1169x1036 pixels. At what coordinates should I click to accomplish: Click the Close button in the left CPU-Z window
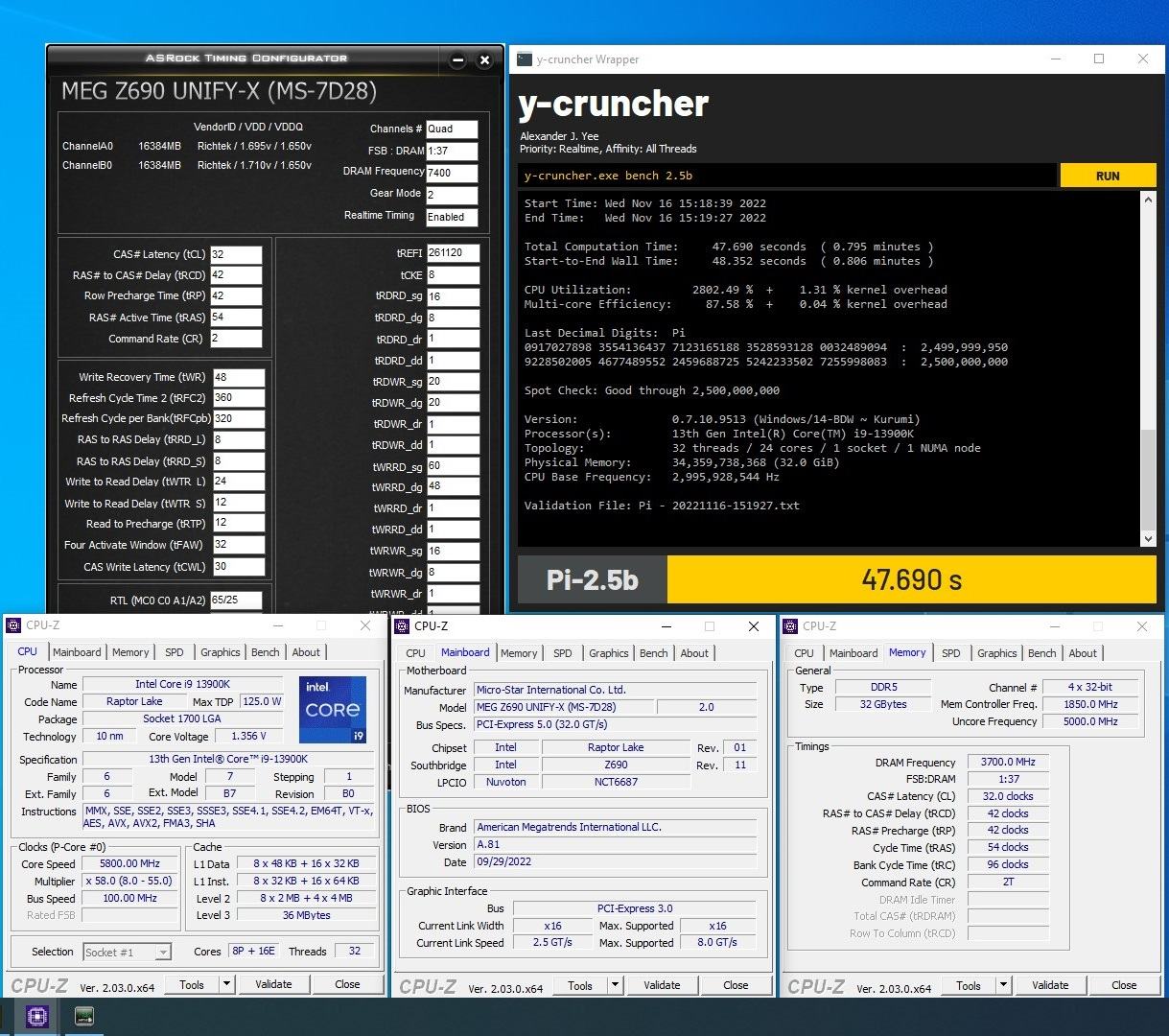(347, 984)
